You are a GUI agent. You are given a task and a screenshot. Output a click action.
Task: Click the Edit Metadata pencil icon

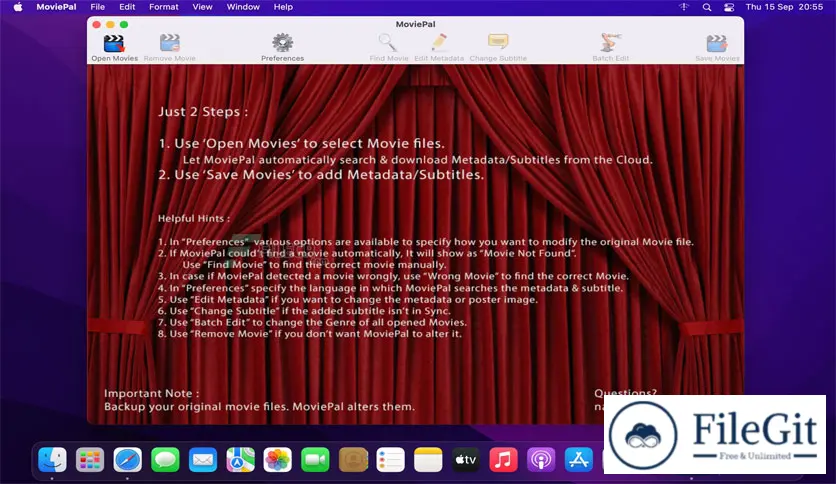pyautogui.click(x=439, y=43)
